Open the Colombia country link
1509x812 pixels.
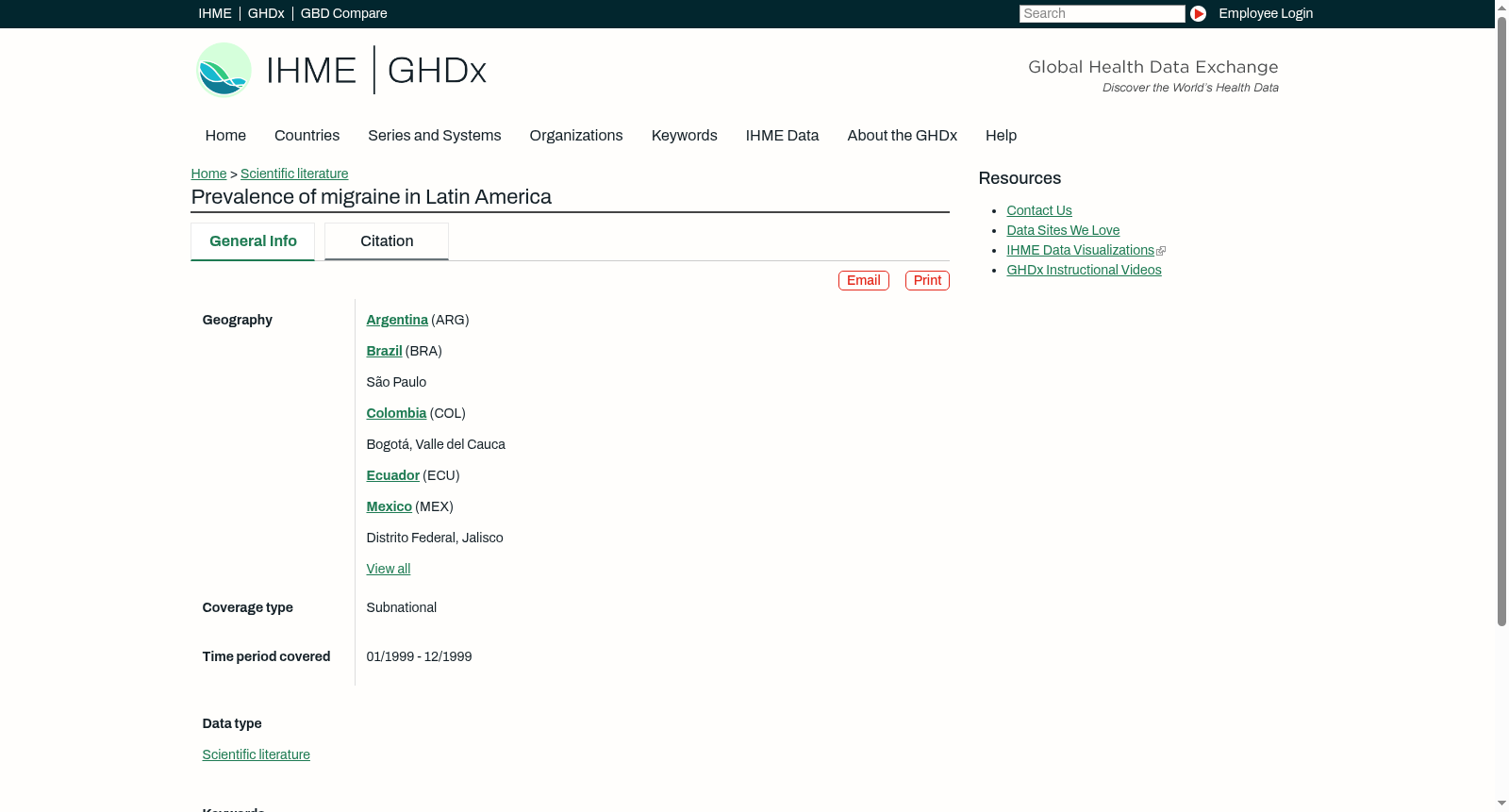pyautogui.click(x=396, y=413)
